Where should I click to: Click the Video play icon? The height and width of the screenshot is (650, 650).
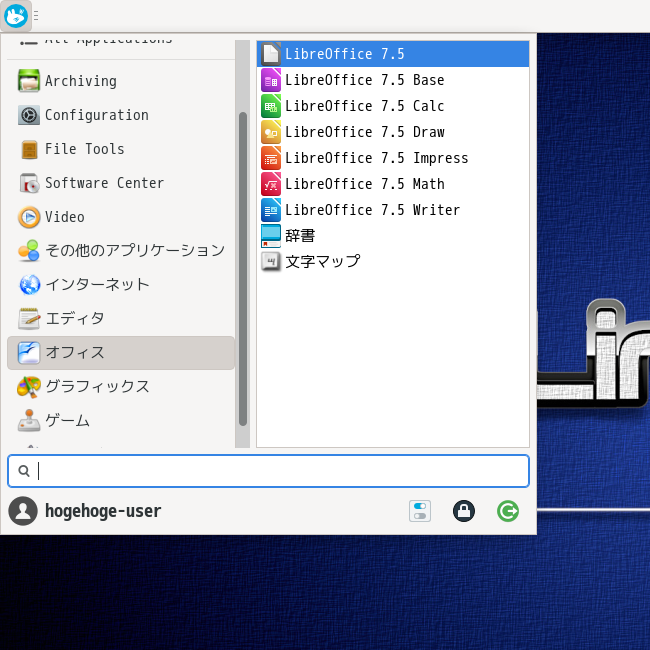click(x=29, y=217)
